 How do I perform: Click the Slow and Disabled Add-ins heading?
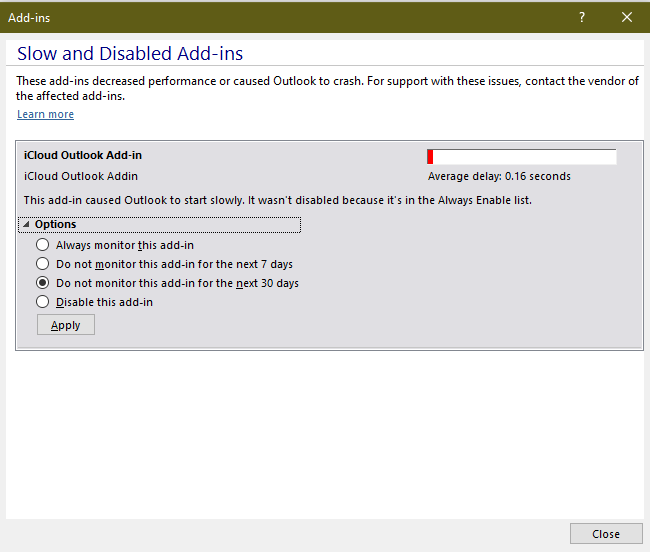pos(130,54)
